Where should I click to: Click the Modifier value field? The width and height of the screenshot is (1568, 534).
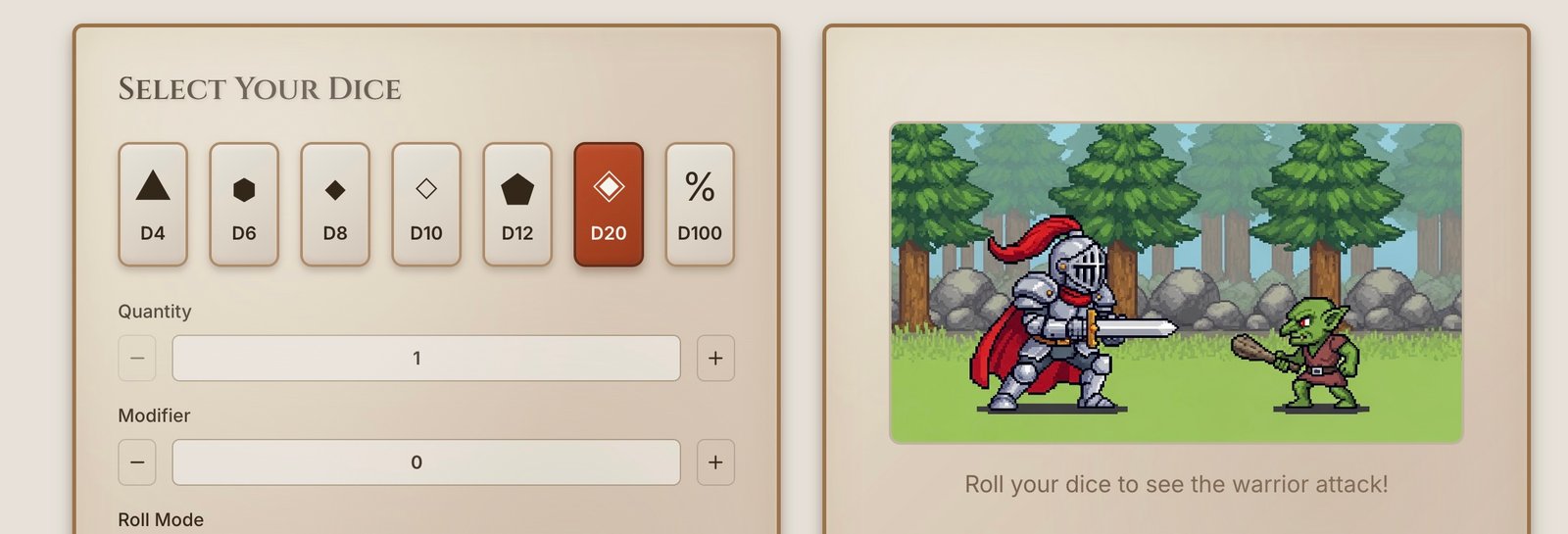pyautogui.click(x=426, y=462)
